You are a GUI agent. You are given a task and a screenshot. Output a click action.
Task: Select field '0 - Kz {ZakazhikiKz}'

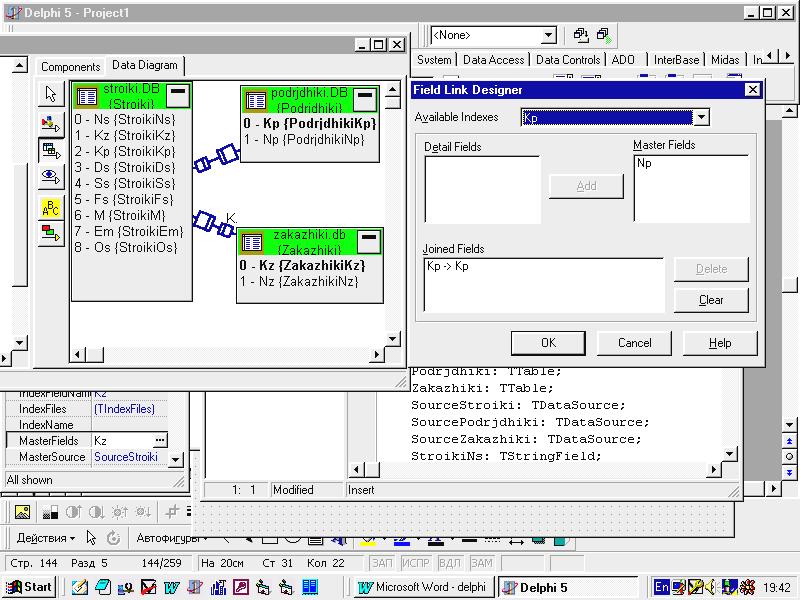point(302,265)
